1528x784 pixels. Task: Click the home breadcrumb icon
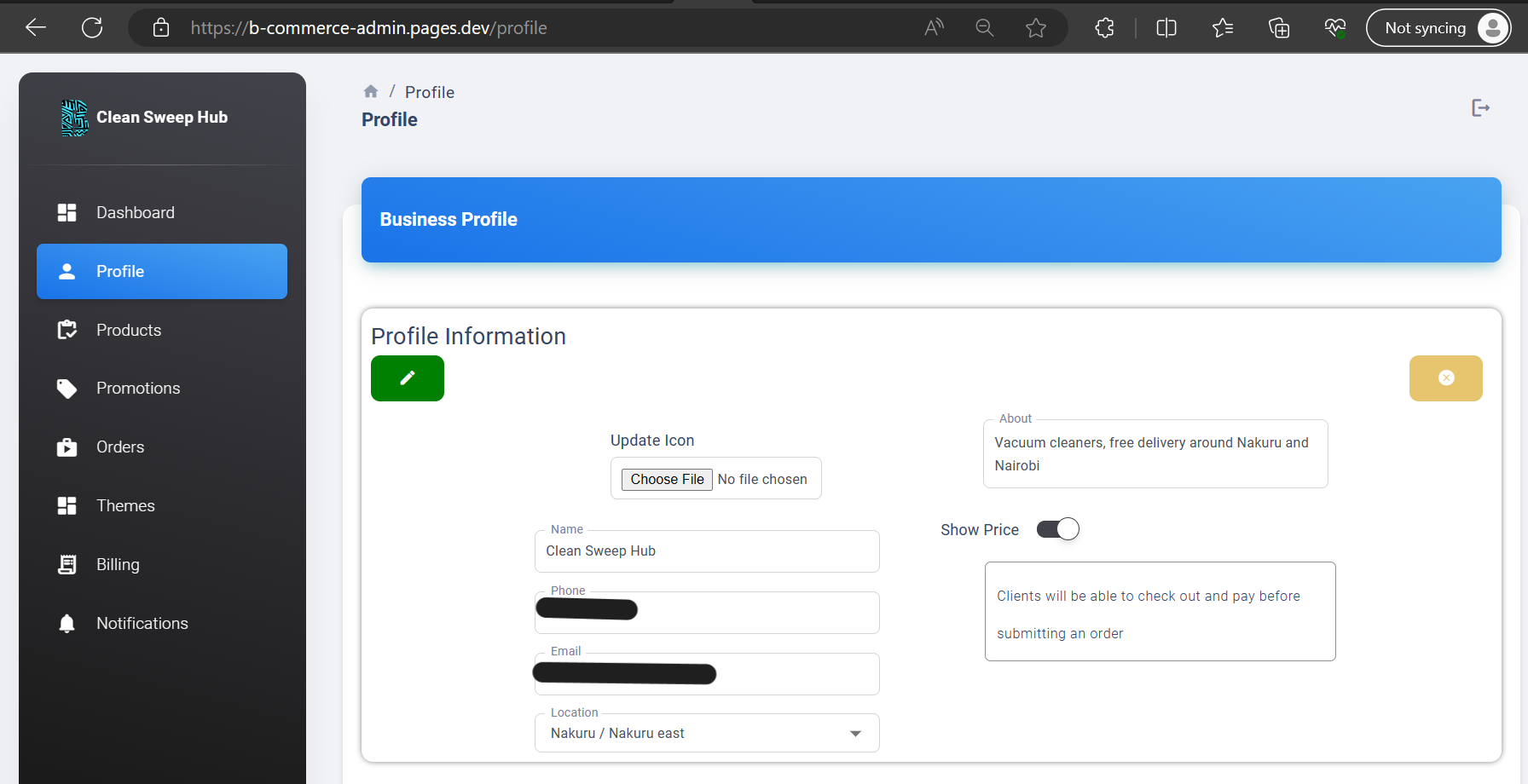[x=371, y=92]
